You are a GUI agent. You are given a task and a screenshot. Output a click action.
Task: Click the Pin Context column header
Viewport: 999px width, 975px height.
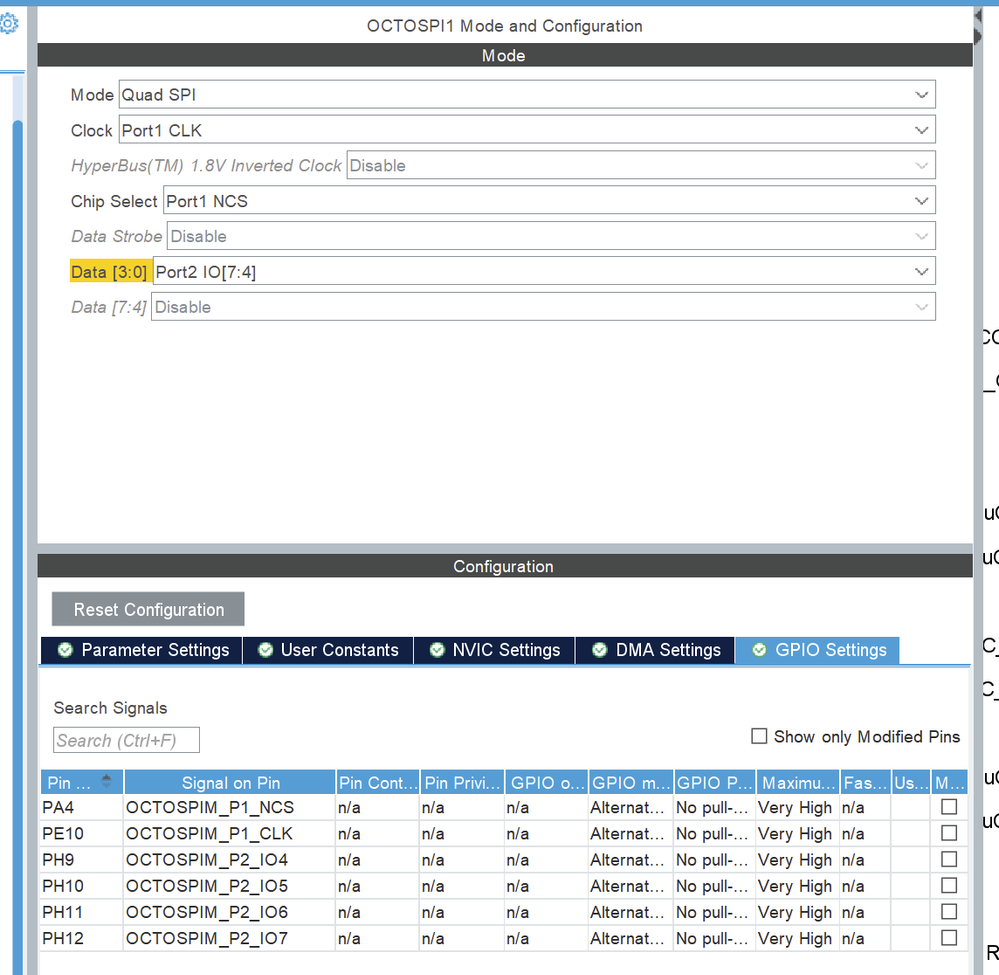click(x=378, y=782)
